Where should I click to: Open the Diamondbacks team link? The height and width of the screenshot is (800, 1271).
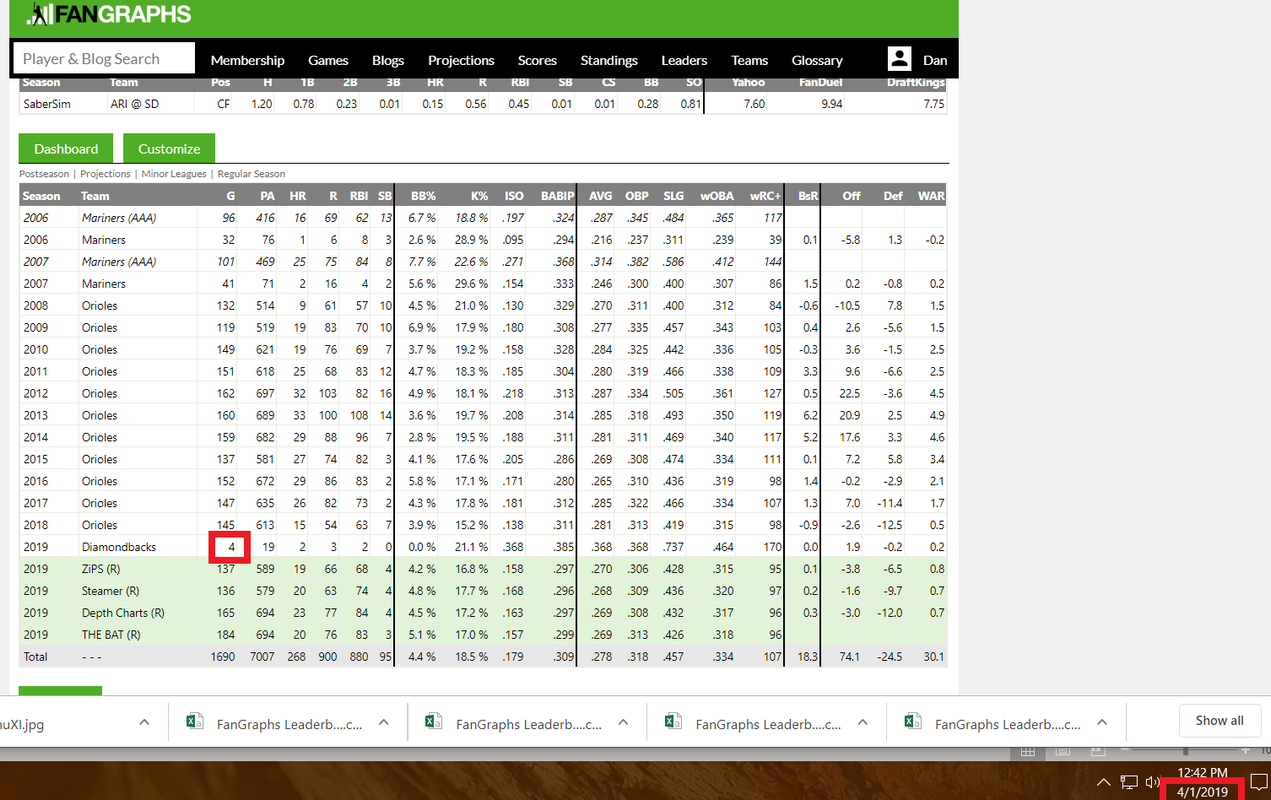(x=119, y=548)
